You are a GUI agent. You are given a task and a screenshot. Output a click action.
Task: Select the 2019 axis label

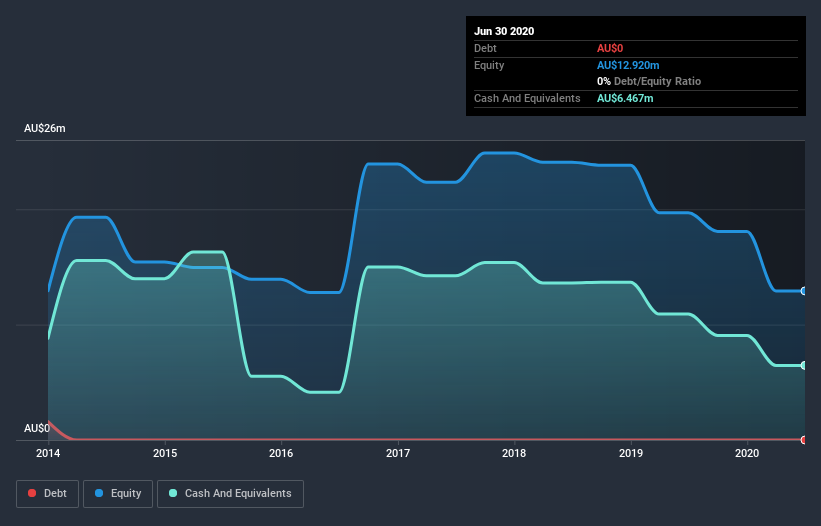tap(631, 453)
